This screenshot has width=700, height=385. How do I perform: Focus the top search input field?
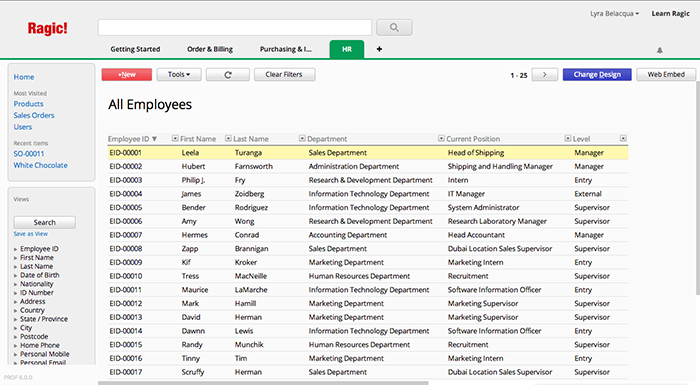coord(235,27)
